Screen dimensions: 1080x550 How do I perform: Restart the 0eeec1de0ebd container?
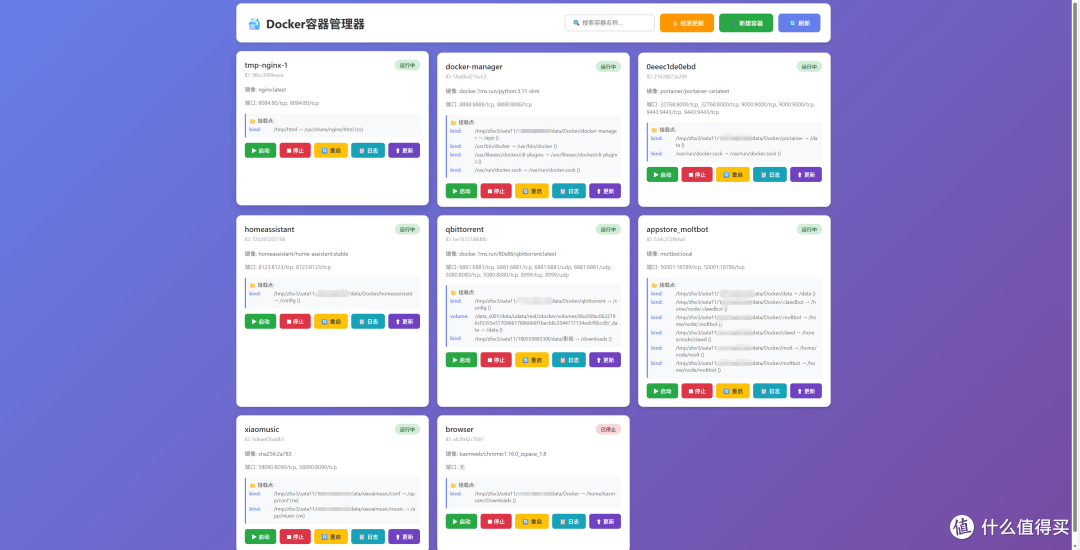point(733,174)
